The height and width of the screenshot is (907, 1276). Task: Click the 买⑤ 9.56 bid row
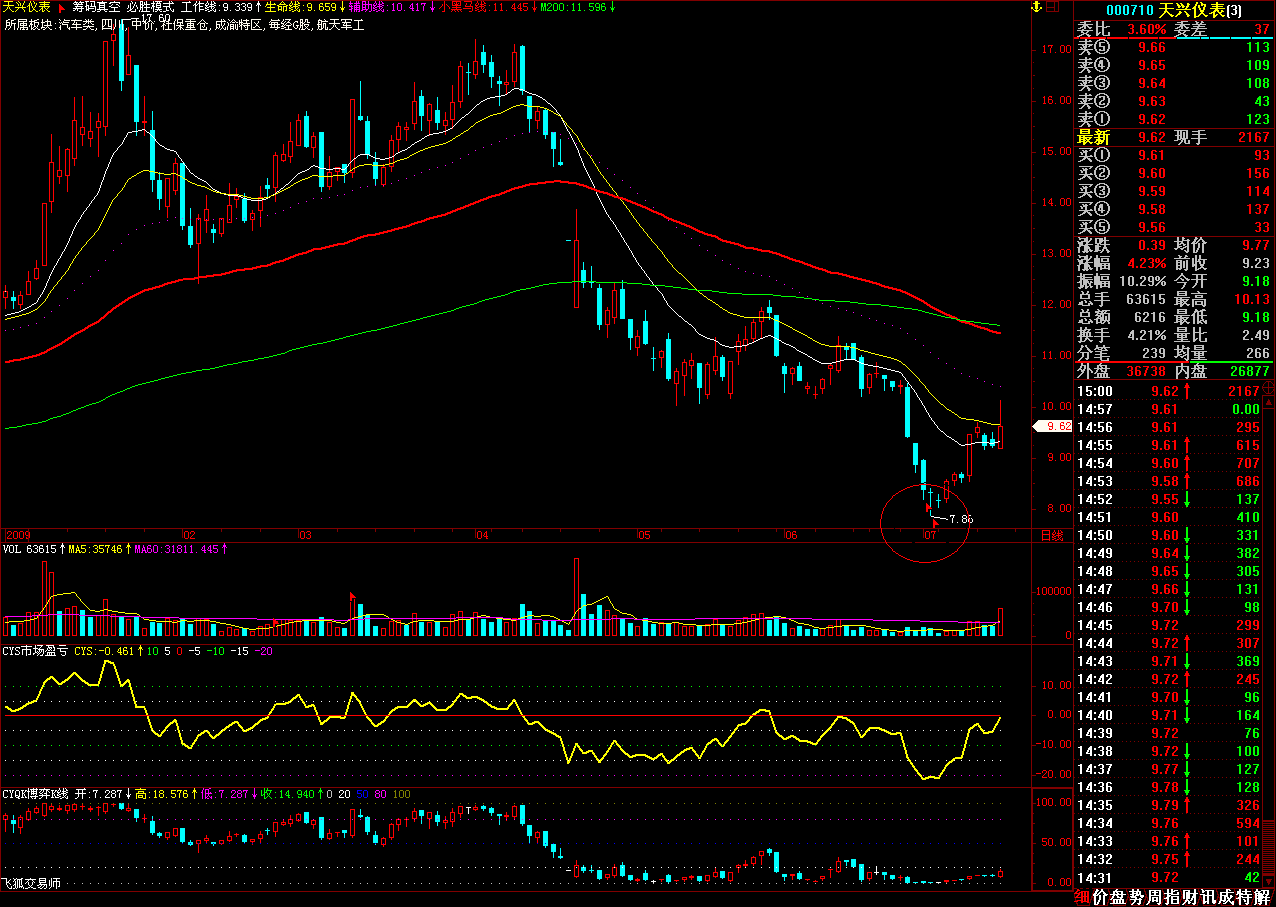click(x=1174, y=228)
